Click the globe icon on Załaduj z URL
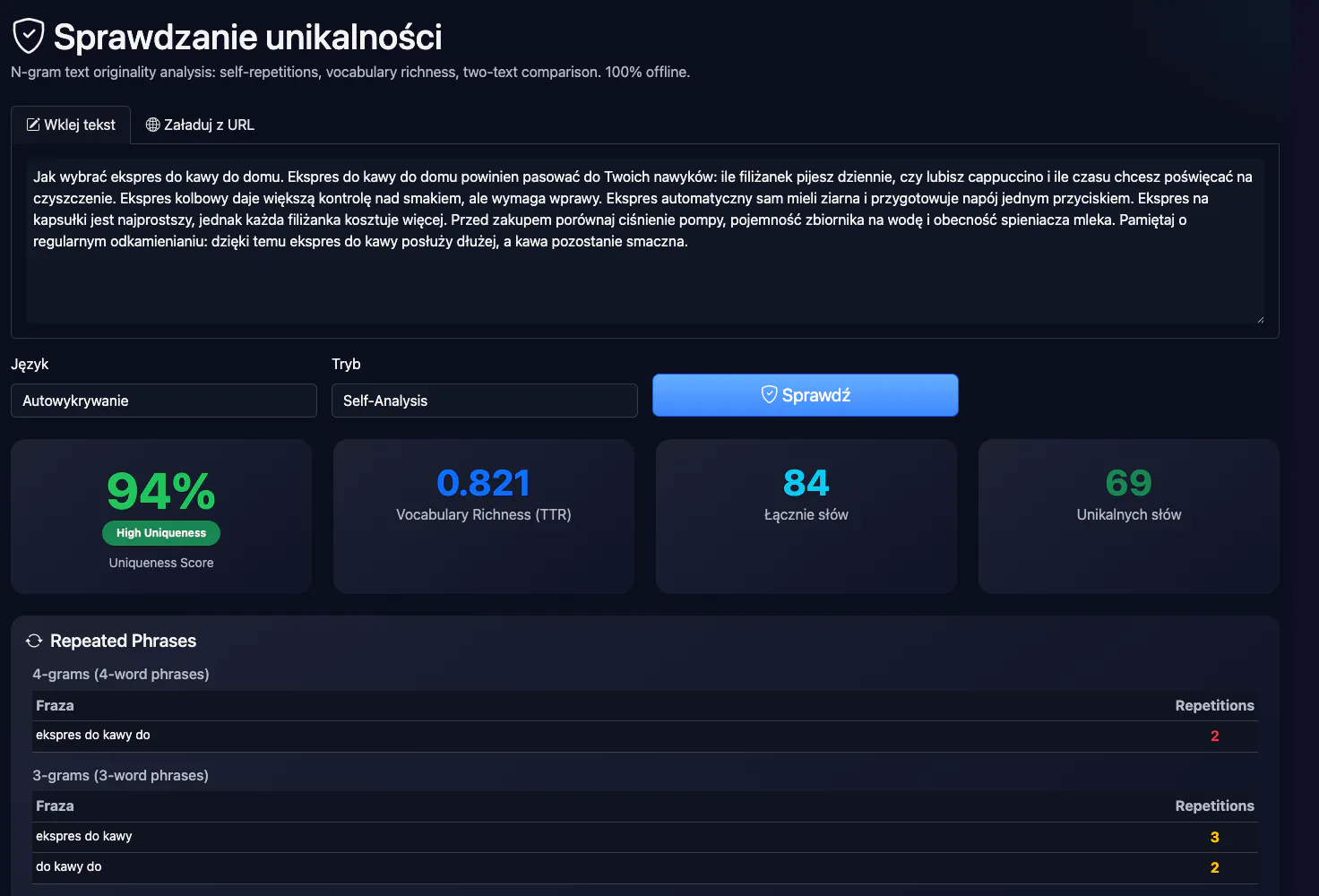The width and height of the screenshot is (1319, 896). click(153, 125)
